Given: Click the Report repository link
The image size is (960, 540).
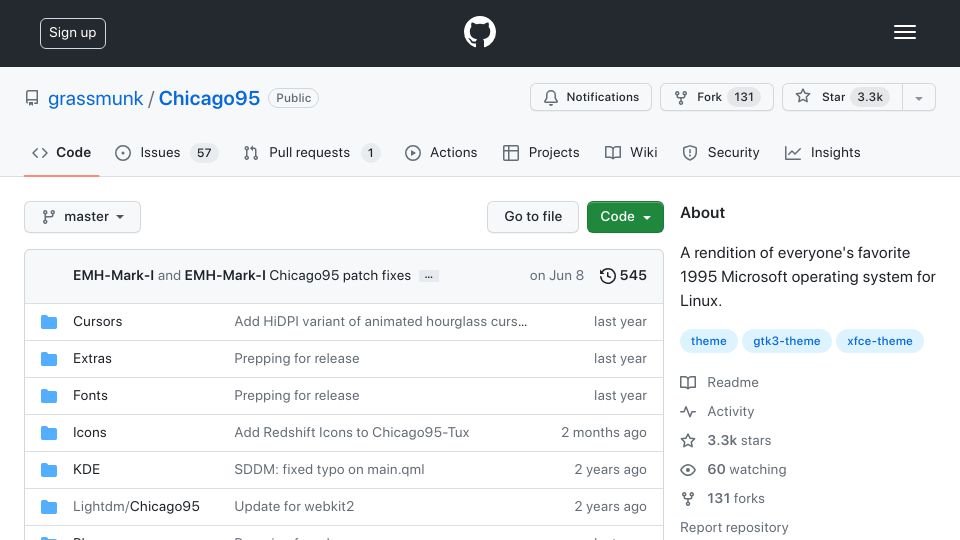Looking at the screenshot, I should point(734,527).
